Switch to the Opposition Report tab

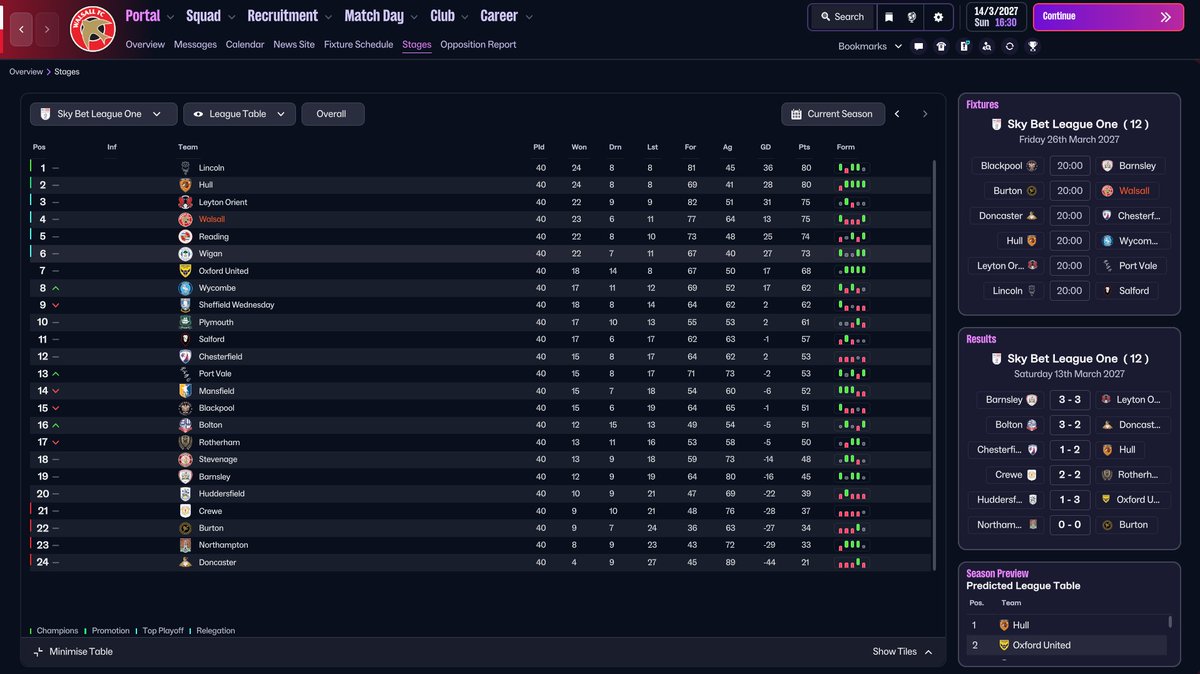478,45
